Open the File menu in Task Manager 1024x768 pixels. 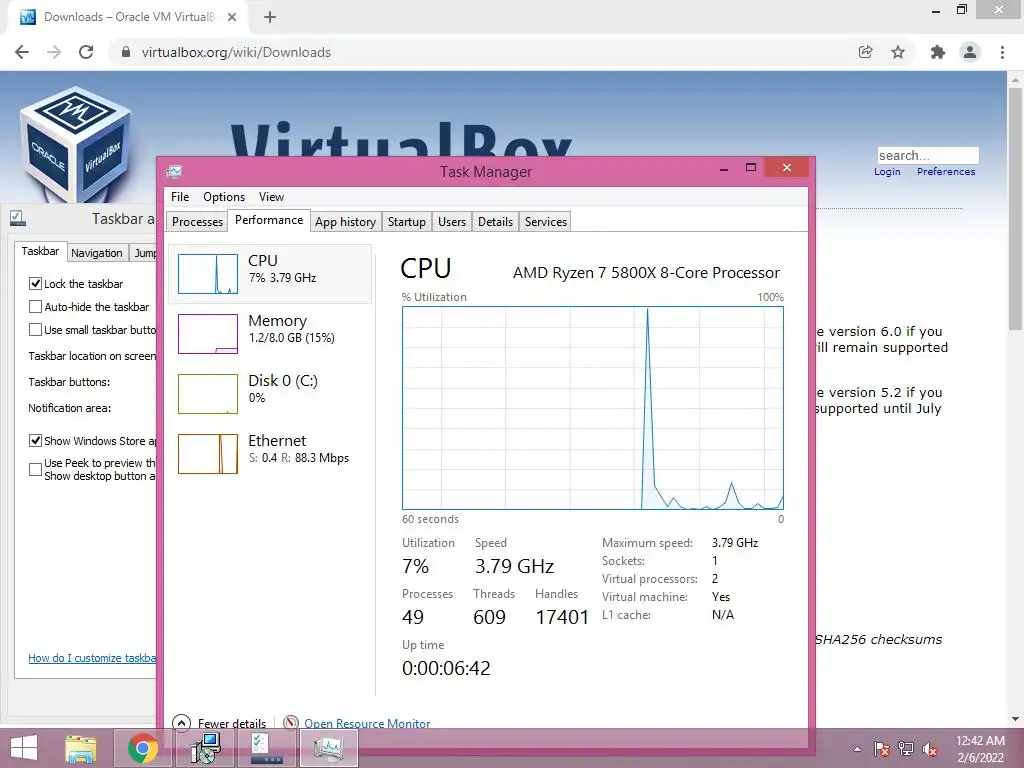(x=180, y=197)
